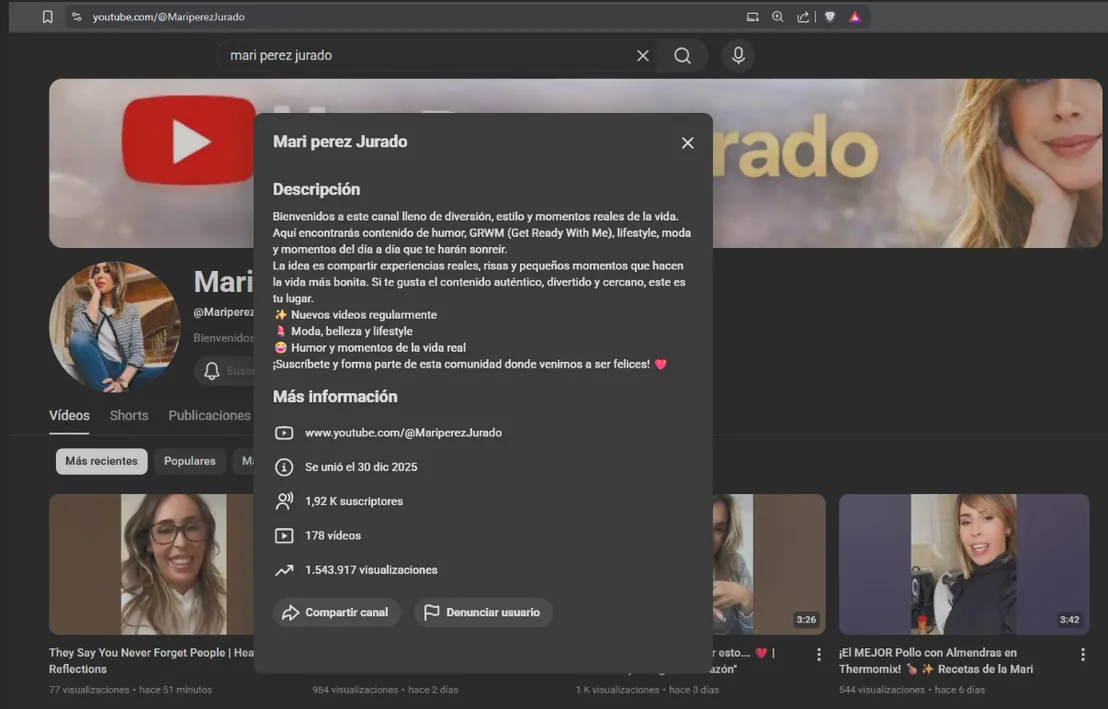Viewport: 1108px width, 709px height.
Task: Click the channel link video icon
Action: tap(284, 433)
